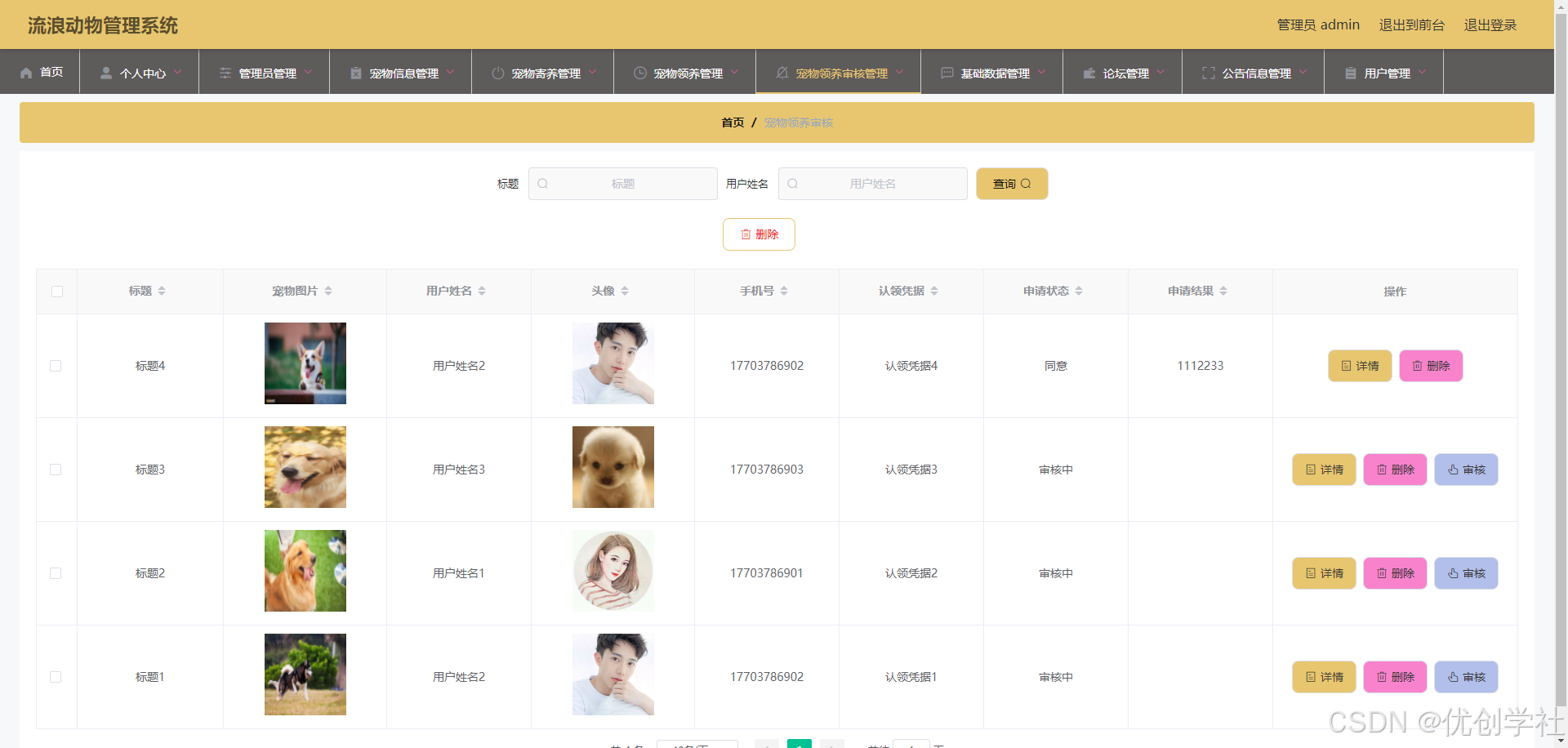Click the clipboard icon for 用户管理

pyautogui.click(x=1351, y=73)
